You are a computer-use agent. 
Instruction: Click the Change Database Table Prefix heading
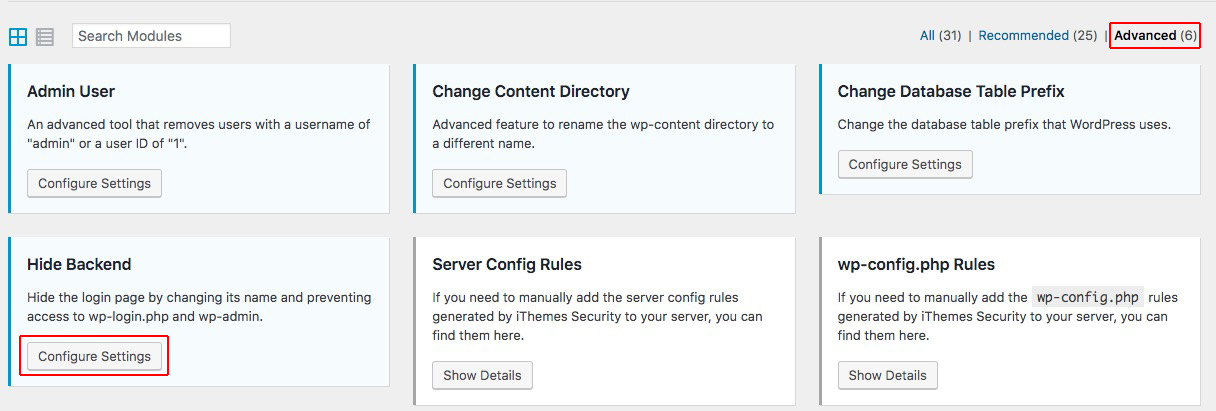(x=951, y=91)
